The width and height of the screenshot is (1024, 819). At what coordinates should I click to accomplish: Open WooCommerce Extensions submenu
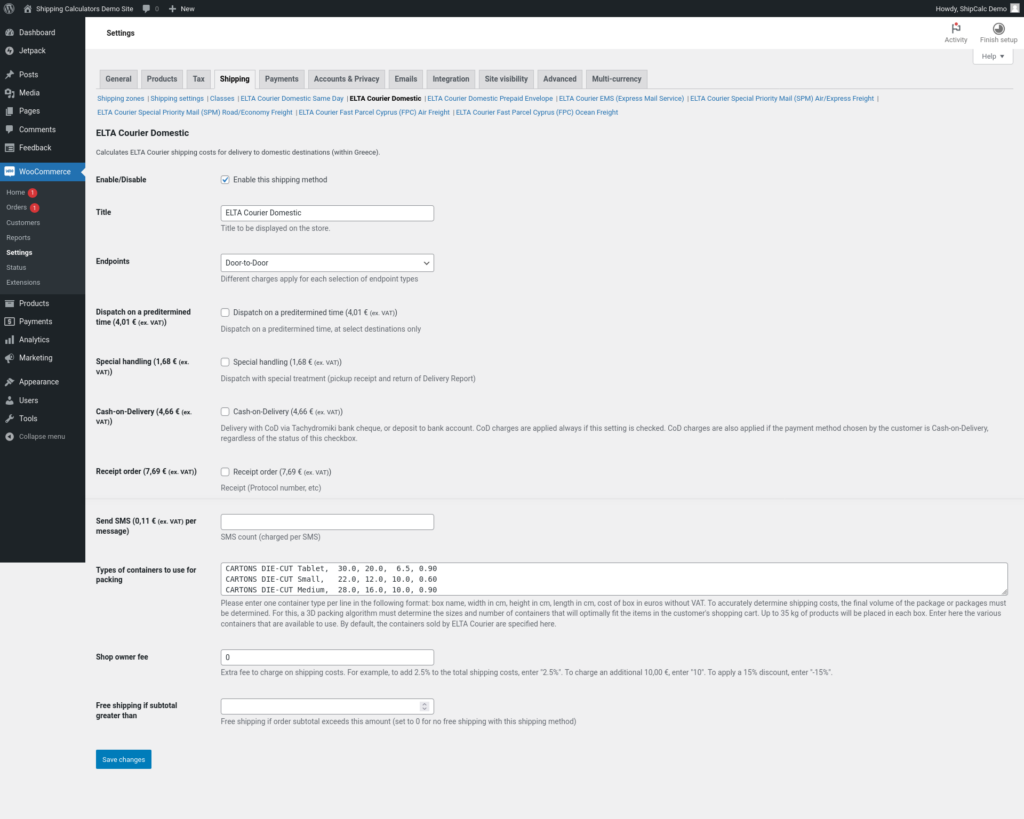click(23, 283)
